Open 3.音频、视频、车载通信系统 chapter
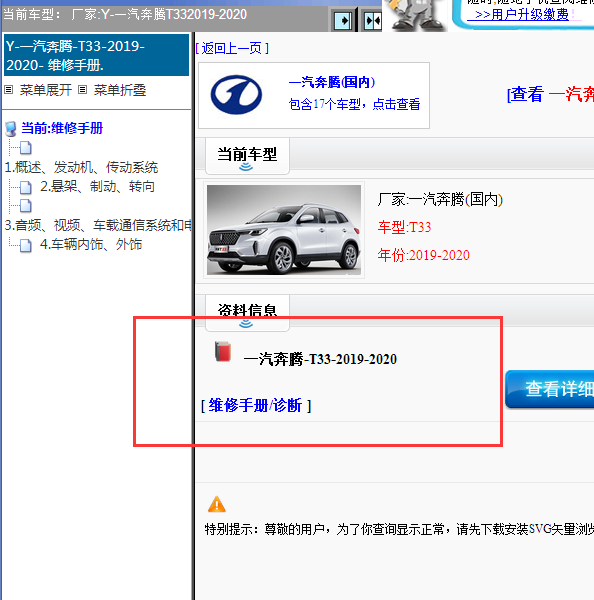This screenshot has height=600, width=594. (x=98, y=225)
